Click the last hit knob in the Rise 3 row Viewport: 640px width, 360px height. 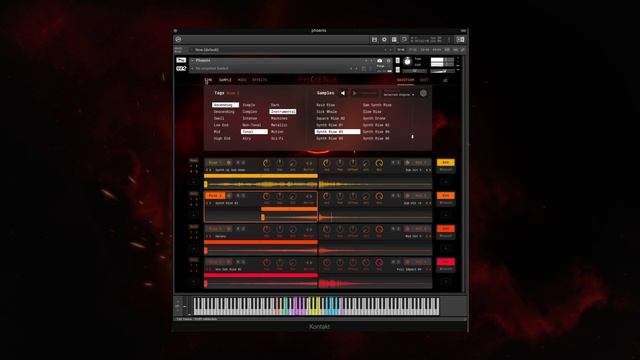point(379,229)
